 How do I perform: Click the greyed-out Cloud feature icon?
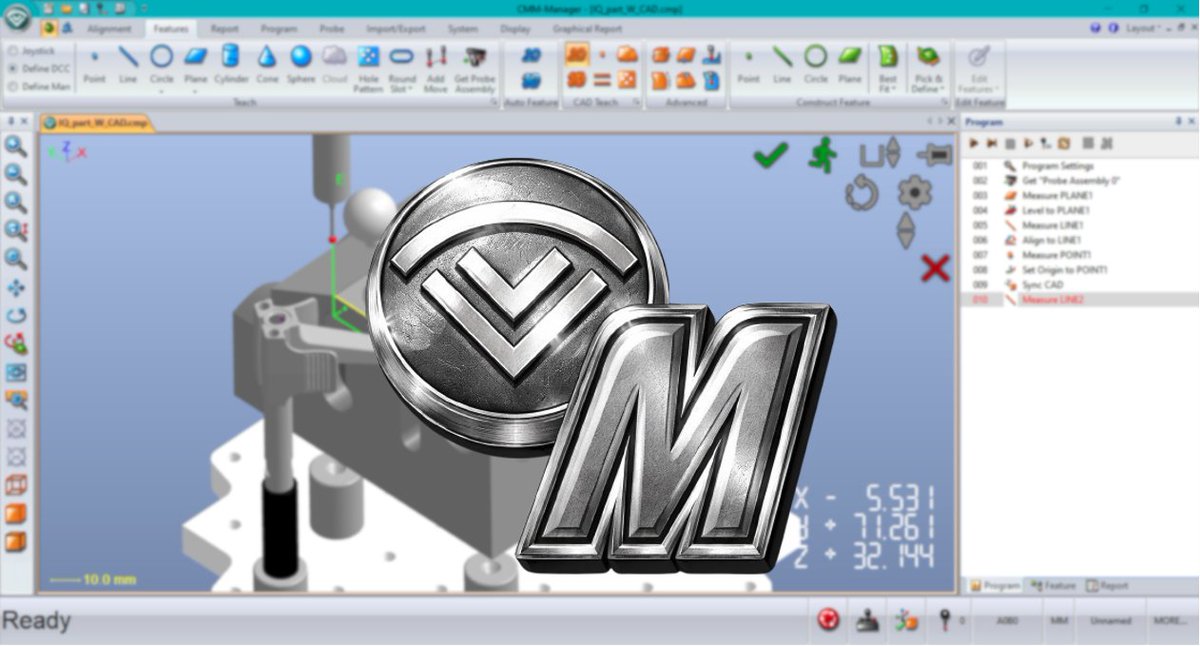[334, 64]
